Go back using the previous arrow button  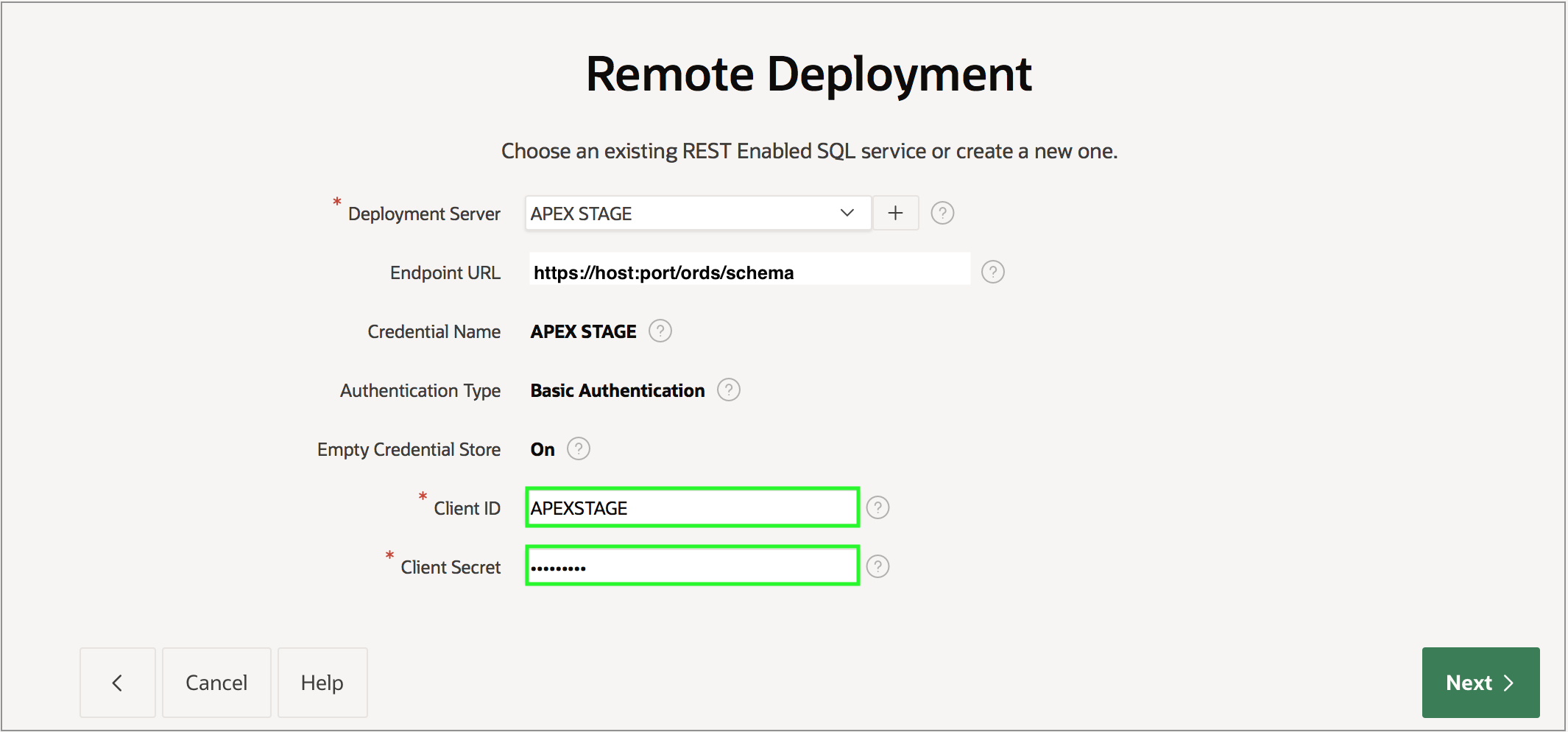click(117, 683)
